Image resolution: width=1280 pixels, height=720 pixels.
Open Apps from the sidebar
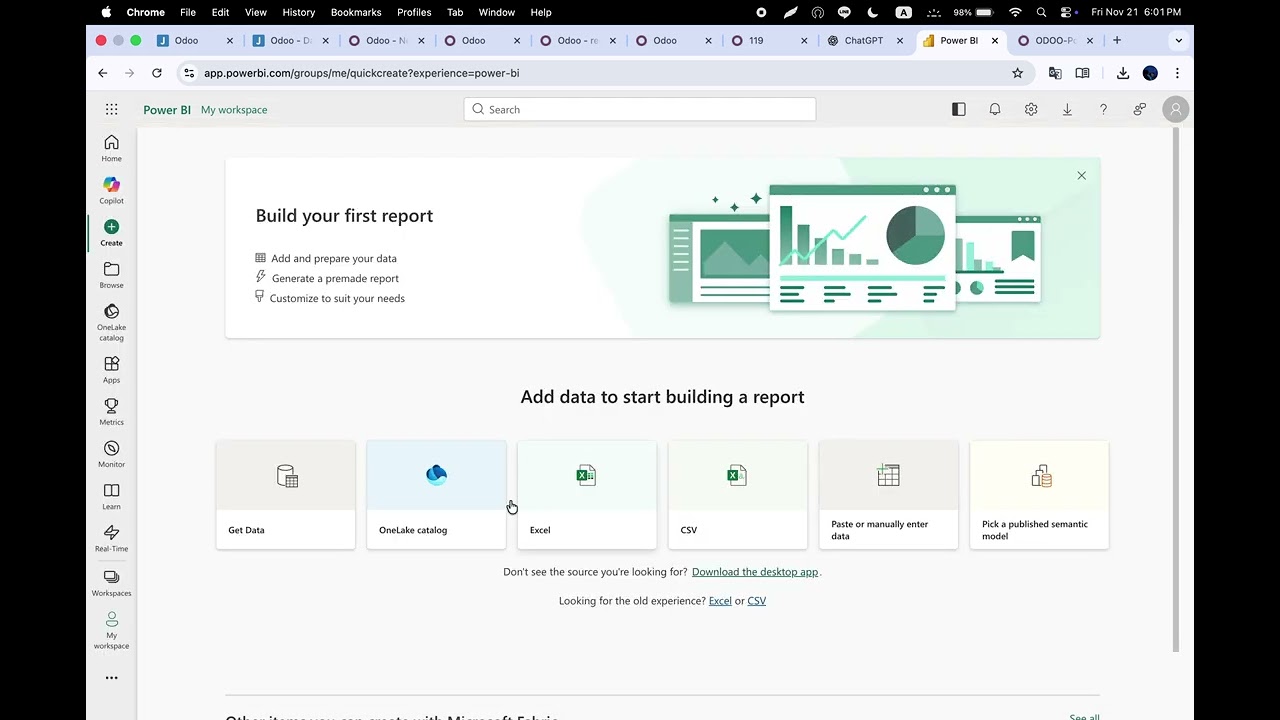(111, 369)
